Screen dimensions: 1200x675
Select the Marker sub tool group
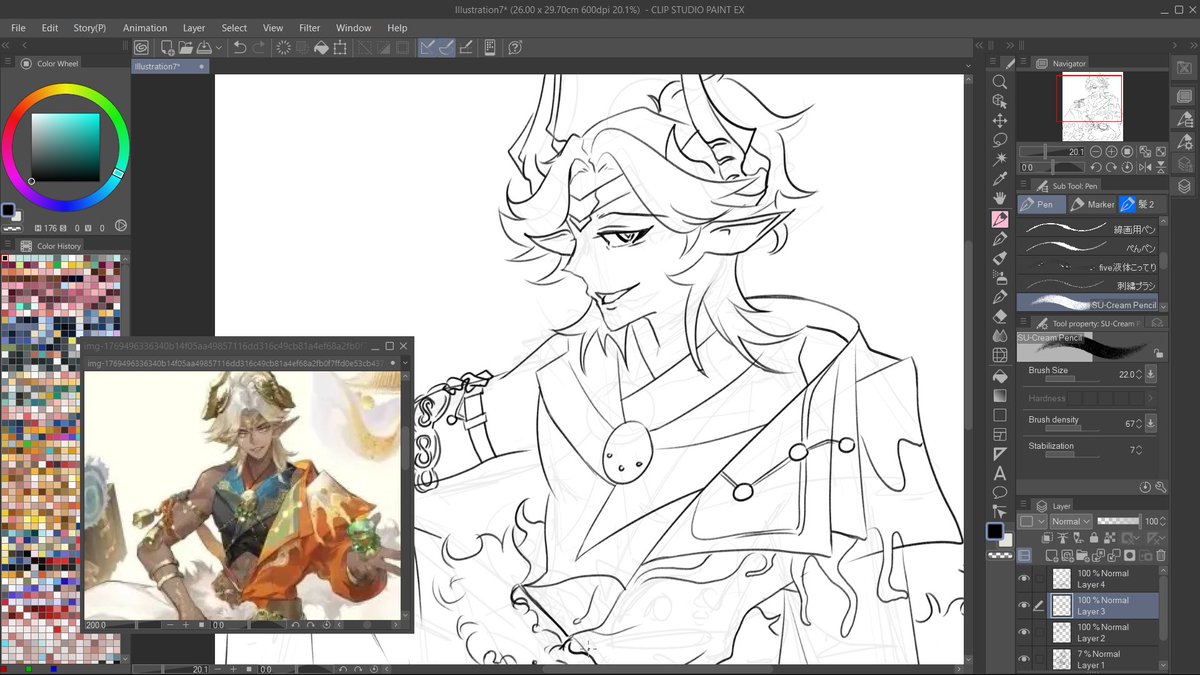tap(1092, 204)
